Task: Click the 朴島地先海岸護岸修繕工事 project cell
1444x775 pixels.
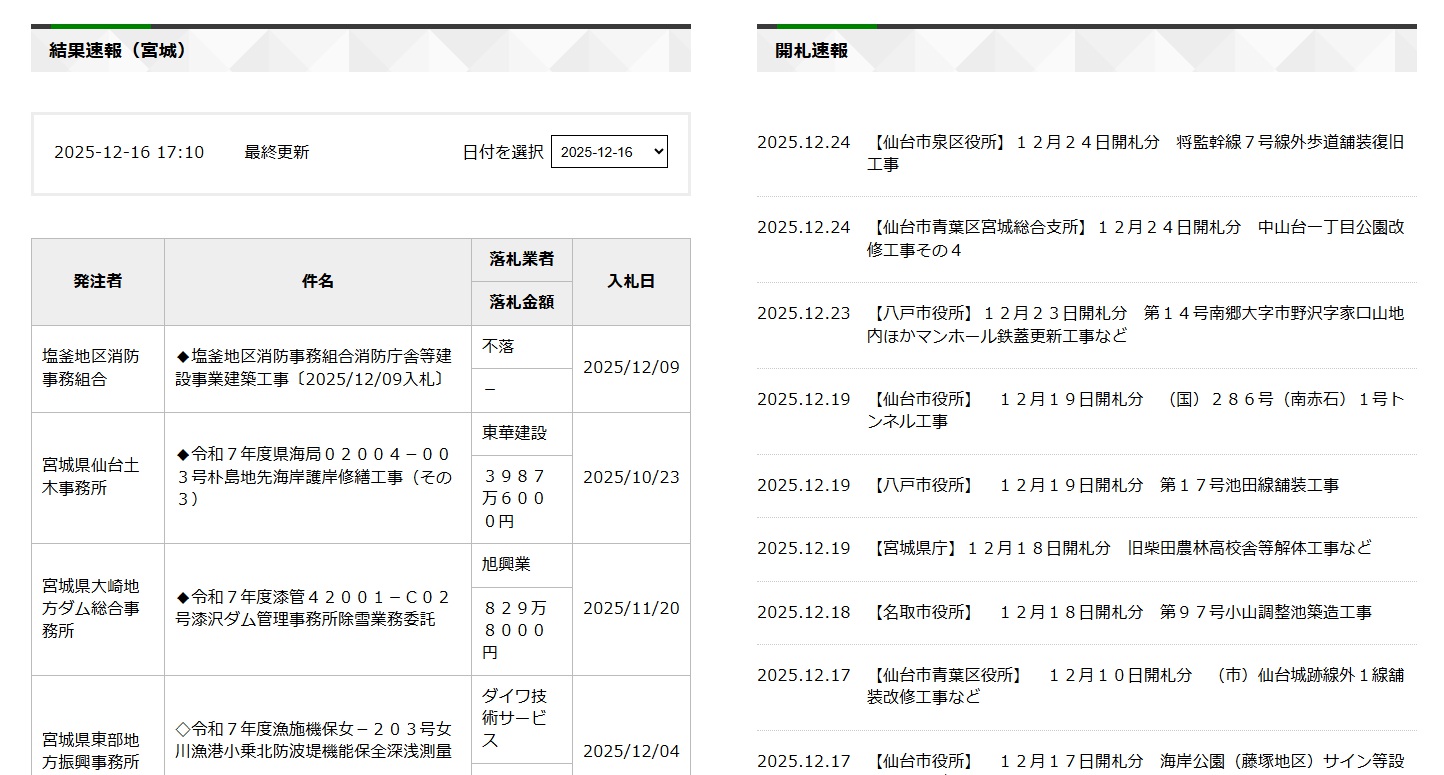Action: coord(314,477)
